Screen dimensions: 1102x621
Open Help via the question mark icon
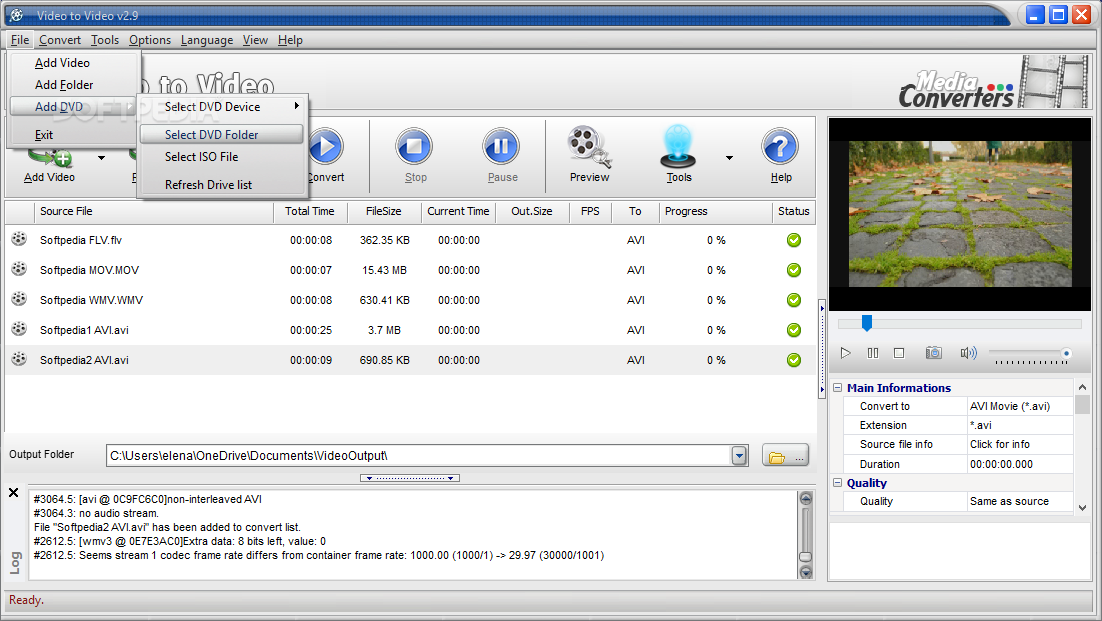pos(780,148)
